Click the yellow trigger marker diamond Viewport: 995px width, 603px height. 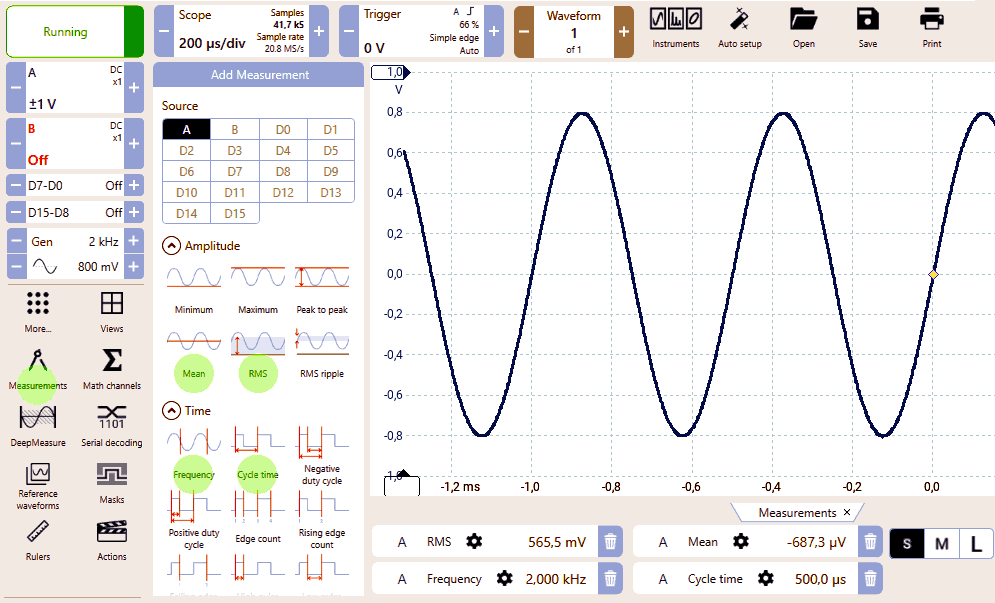coord(933,274)
